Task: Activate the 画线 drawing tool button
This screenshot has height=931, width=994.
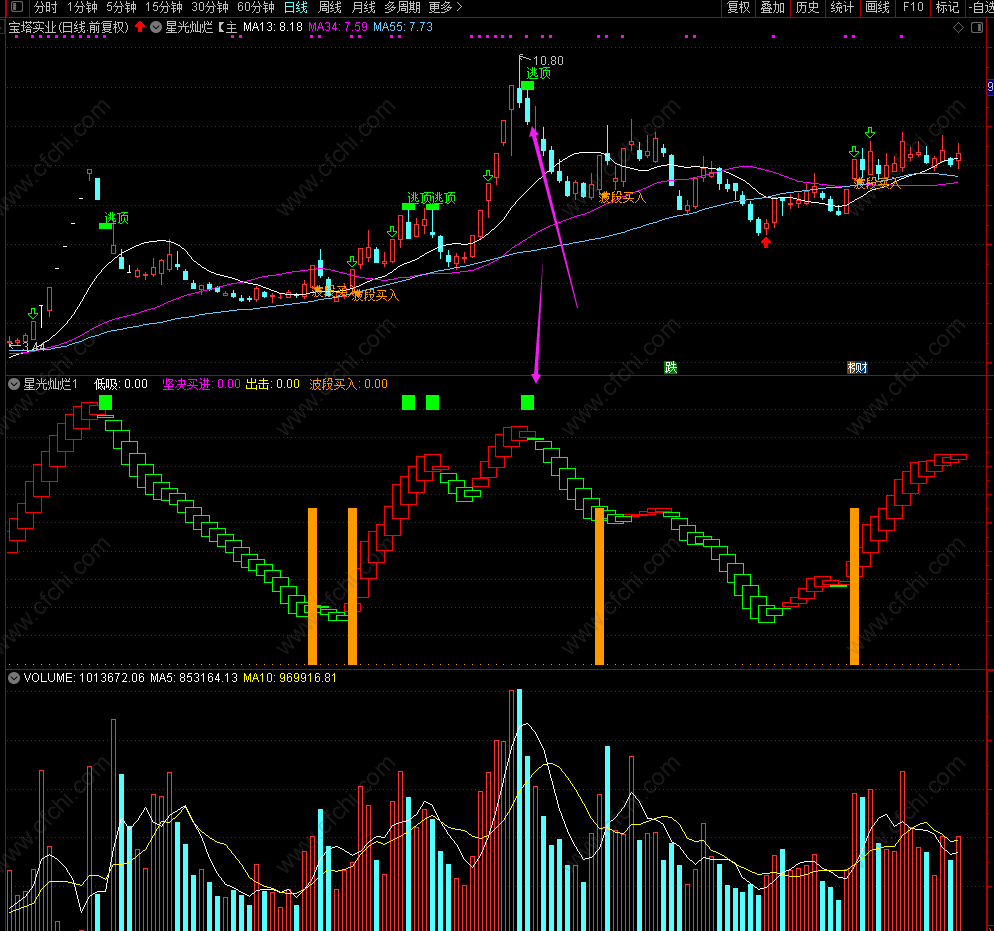Action: coord(877,8)
